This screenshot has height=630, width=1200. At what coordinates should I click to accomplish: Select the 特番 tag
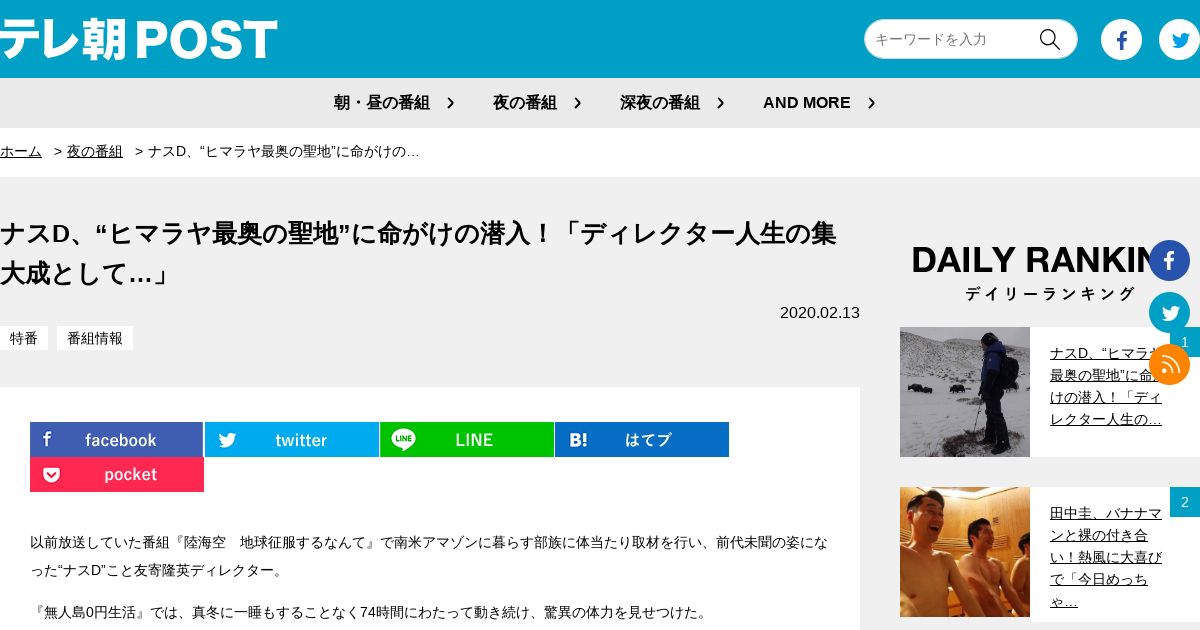[24, 338]
